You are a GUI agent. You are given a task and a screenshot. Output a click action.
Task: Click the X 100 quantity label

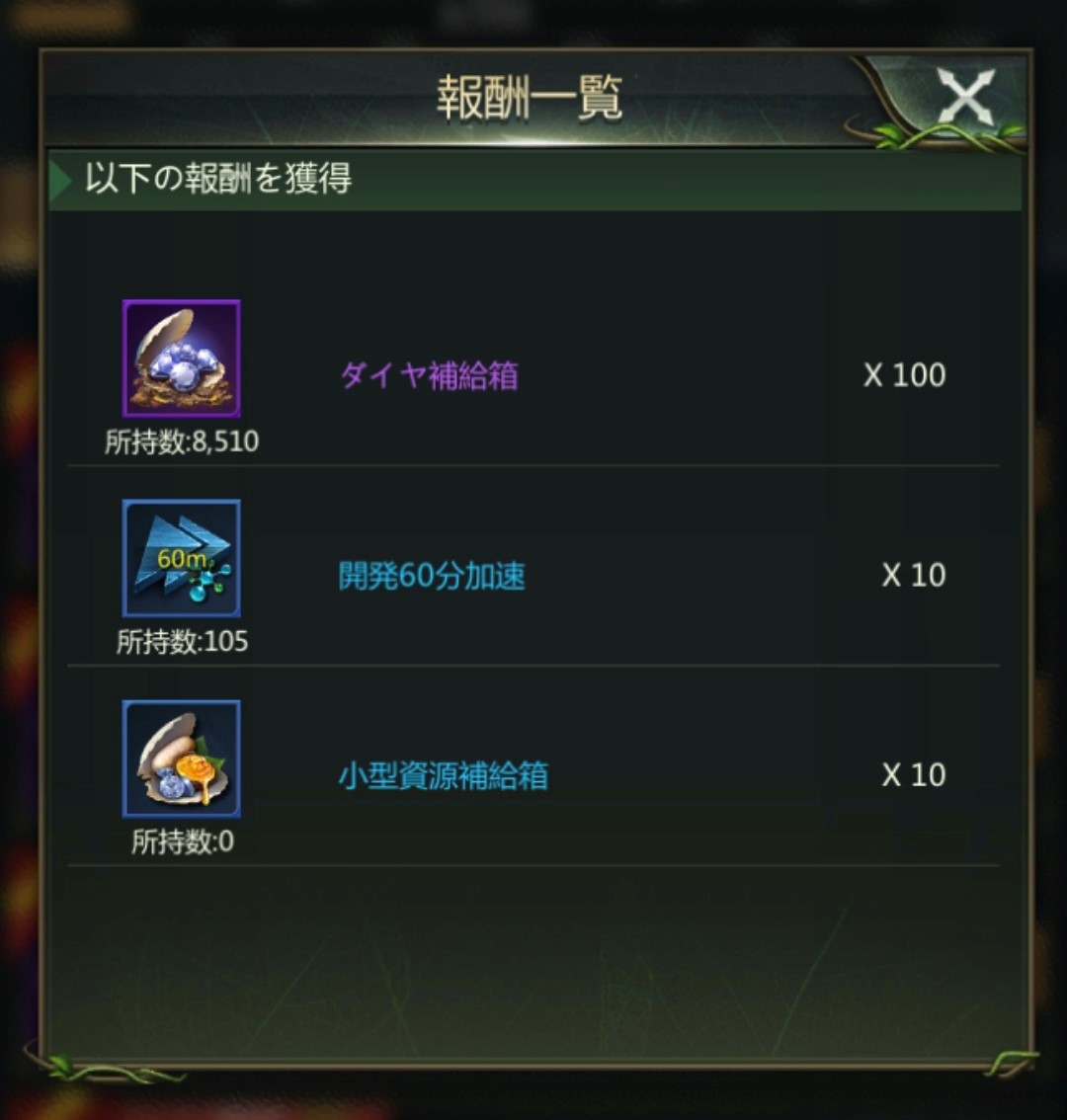[905, 375]
